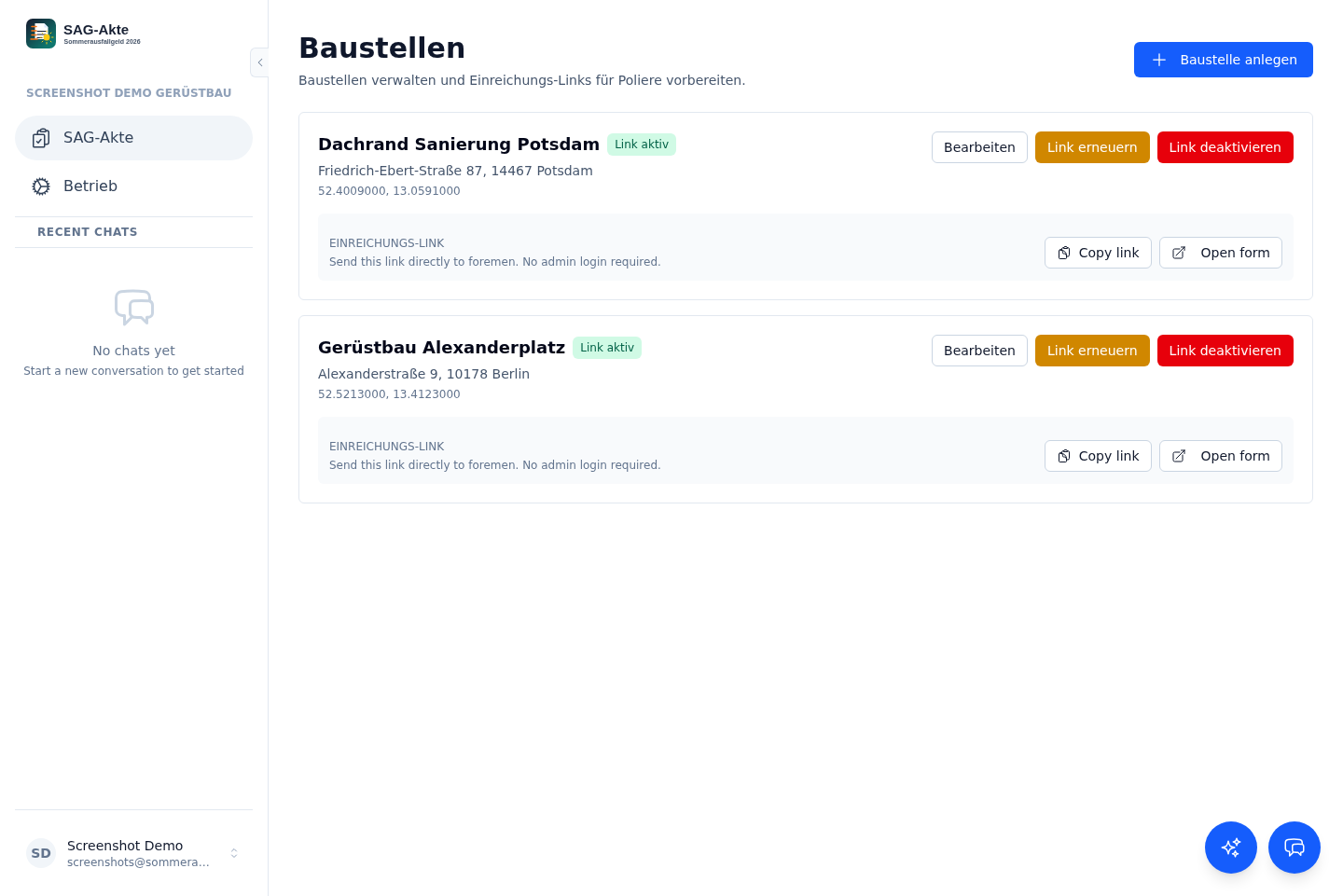Click Link aktiv badge on Gerüstbau Alexanderplatz
The image size is (1343, 896).
[x=607, y=348]
